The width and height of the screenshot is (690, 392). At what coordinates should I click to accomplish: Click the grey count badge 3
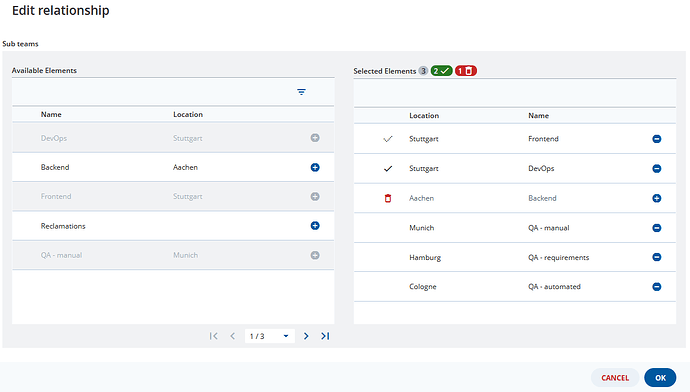(x=423, y=71)
